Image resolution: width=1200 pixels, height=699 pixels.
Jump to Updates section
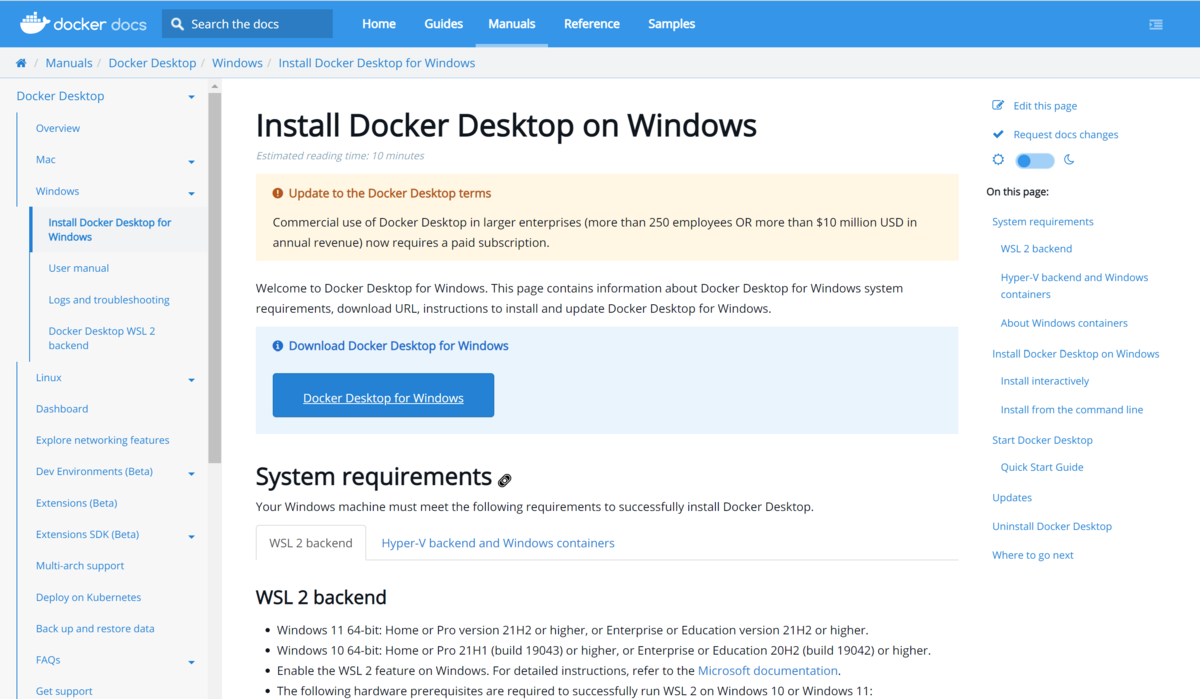(x=1012, y=498)
